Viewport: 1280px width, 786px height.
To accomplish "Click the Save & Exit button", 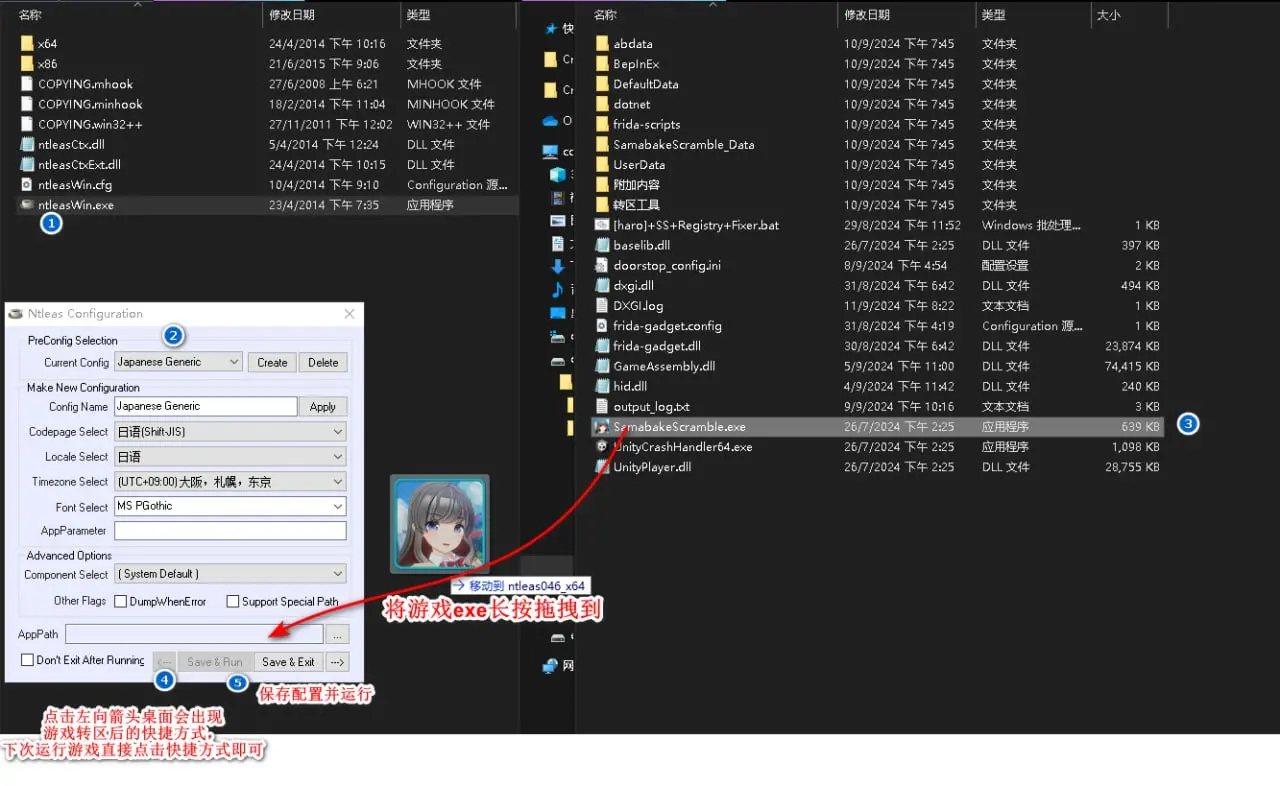I will click(x=288, y=662).
